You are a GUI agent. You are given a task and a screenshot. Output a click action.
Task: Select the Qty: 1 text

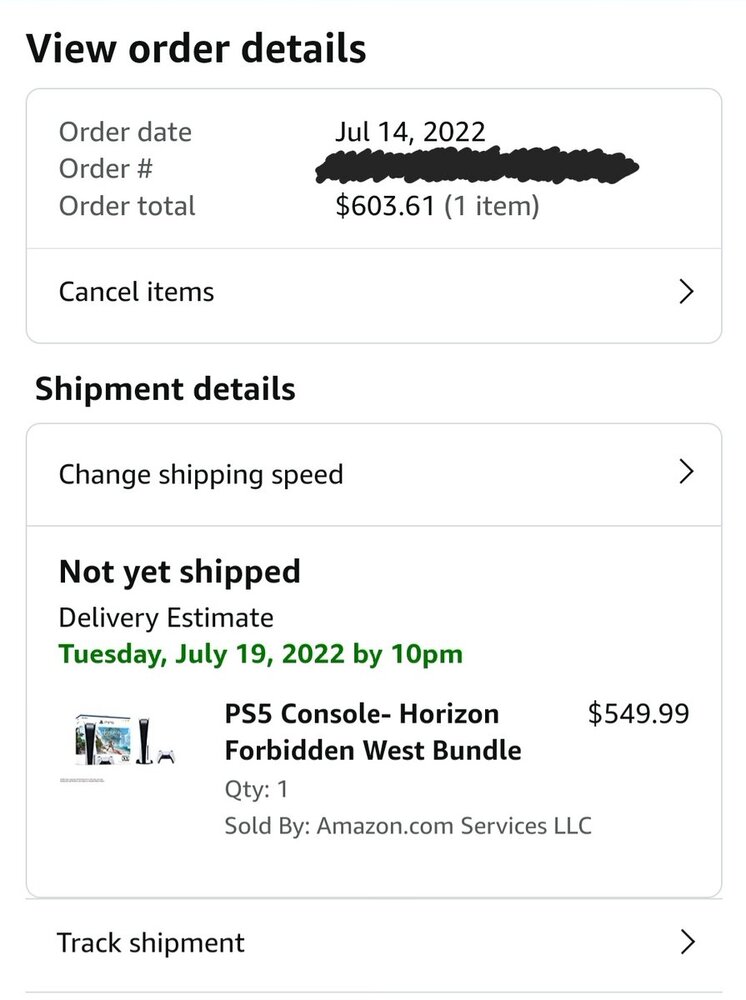(x=257, y=789)
